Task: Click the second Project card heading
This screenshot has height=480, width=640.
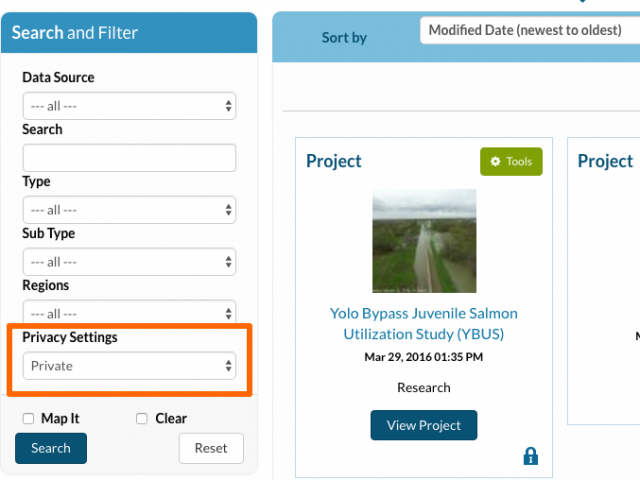Action: (x=605, y=161)
